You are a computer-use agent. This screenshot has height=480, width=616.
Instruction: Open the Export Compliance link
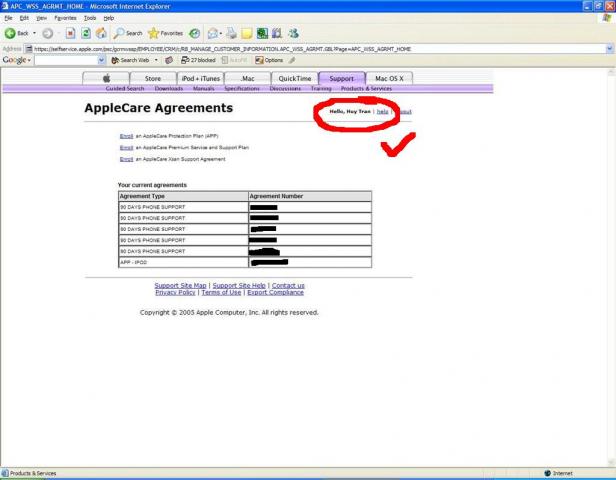(275, 292)
